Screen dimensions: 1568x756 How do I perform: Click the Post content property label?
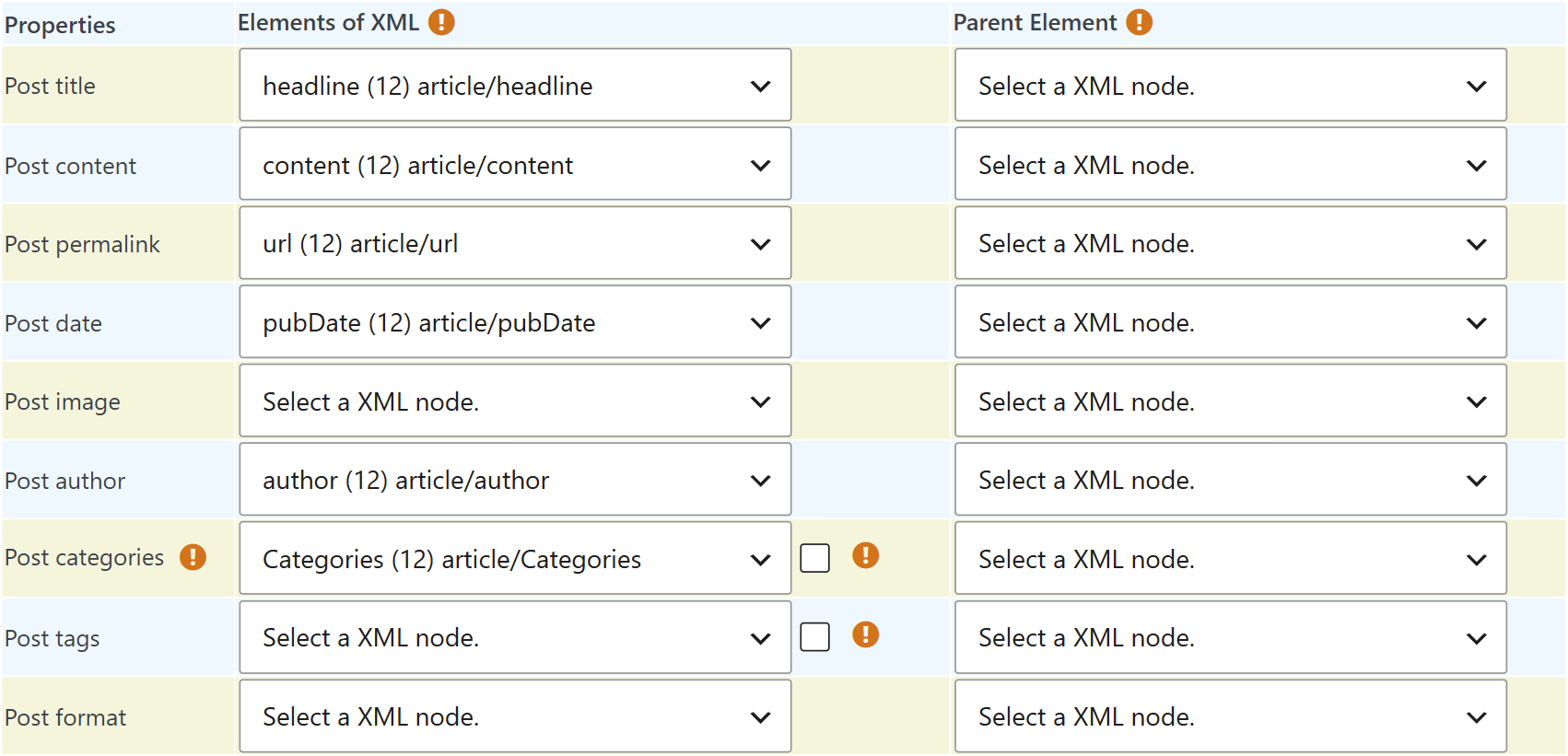point(70,167)
